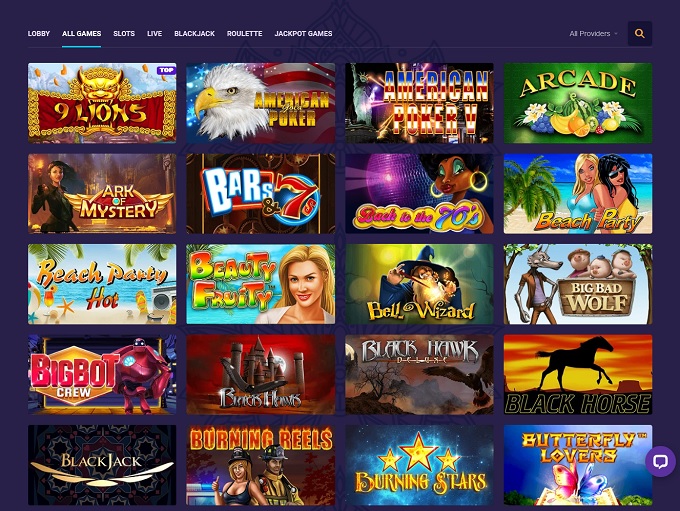Open Ark of Mystery game
This screenshot has height=511, width=680.
pos(102,193)
